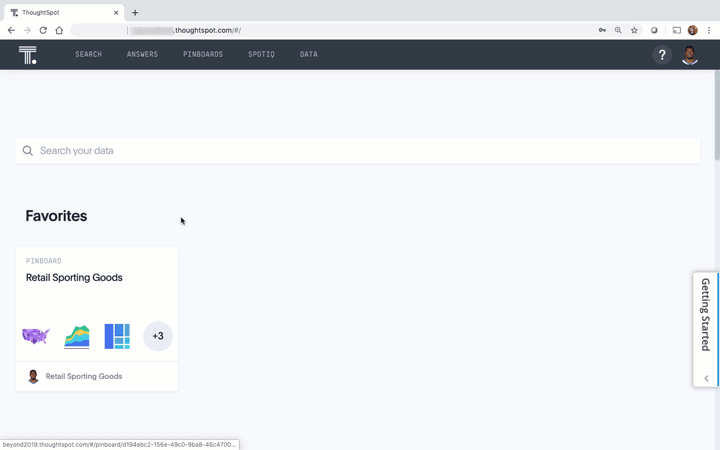Open the SEARCH nav item
Image resolution: width=720 pixels, height=450 pixels.
(89, 54)
